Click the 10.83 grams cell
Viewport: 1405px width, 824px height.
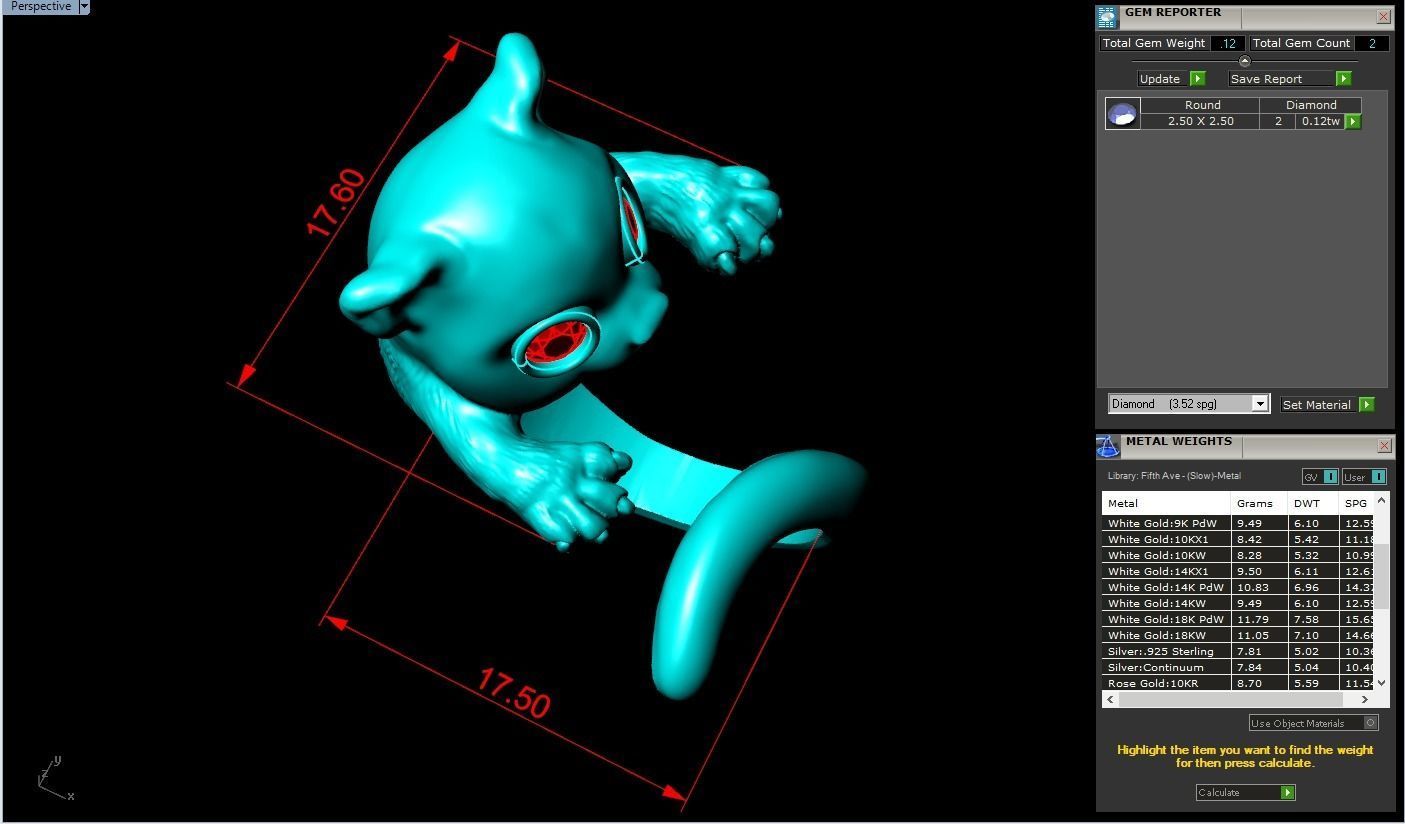pyautogui.click(x=1259, y=587)
